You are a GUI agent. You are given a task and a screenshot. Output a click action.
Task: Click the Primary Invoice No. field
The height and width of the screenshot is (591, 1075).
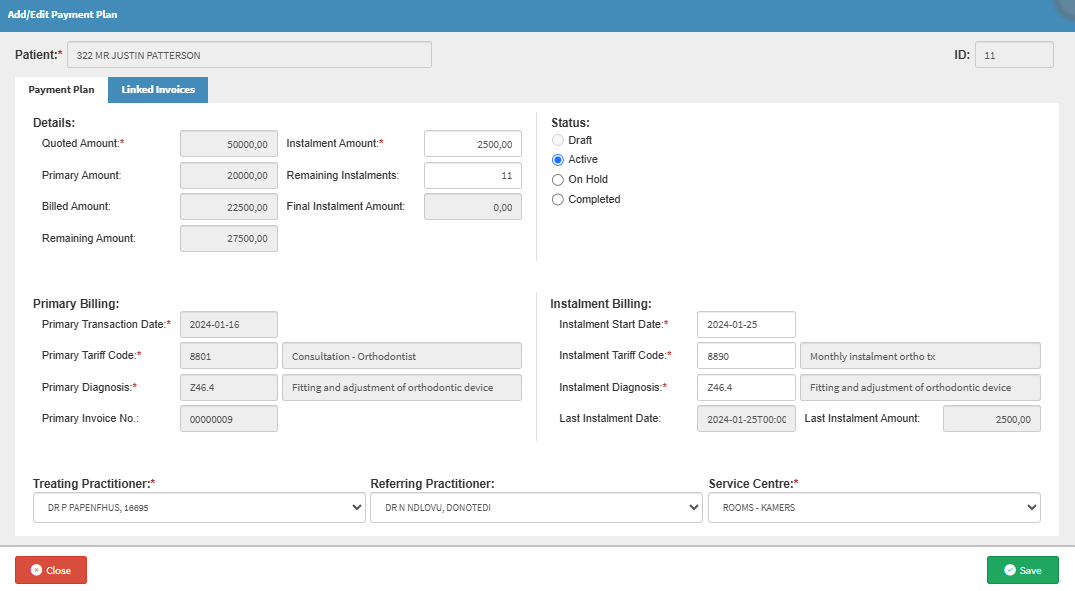228,419
